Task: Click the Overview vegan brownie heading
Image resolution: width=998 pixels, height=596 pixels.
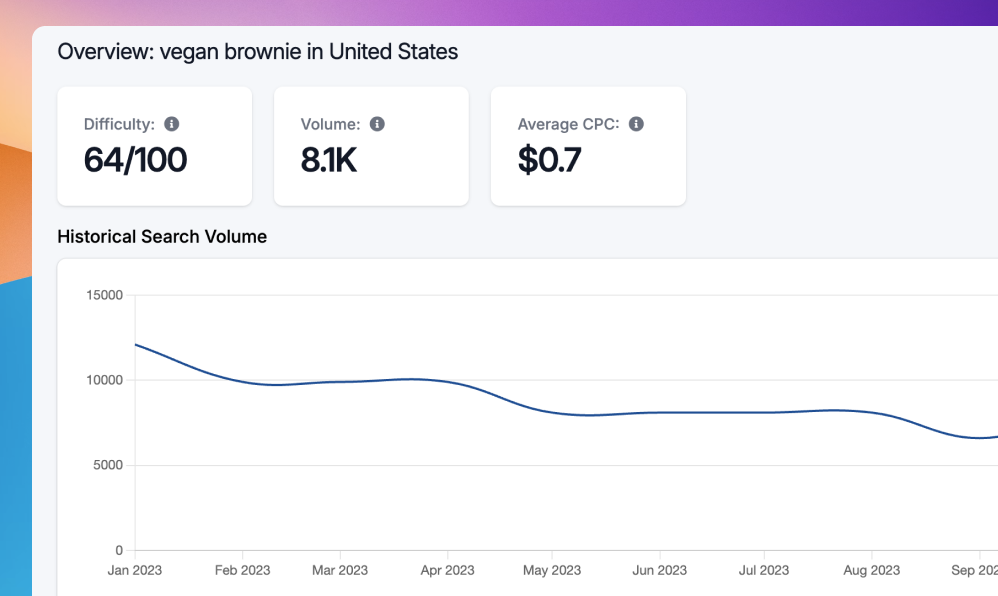Action: click(x=258, y=52)
